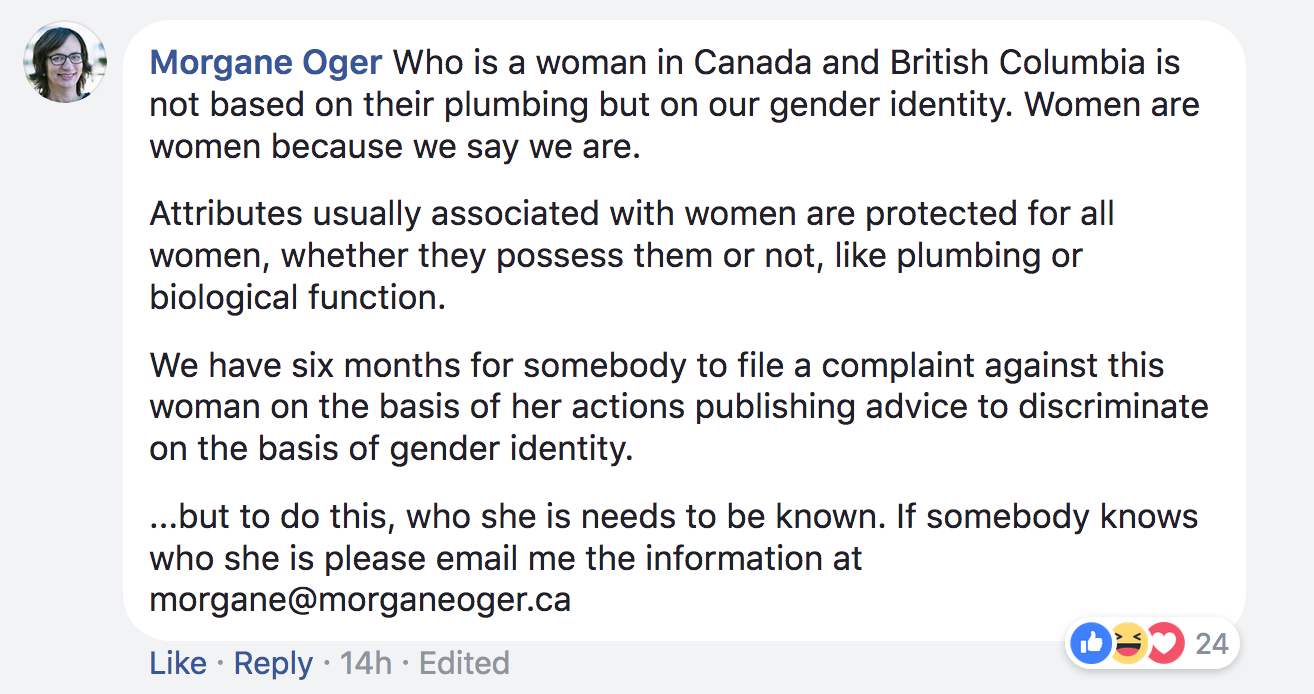
Task: Click the phrase "biological function."
Action: [297, 298]
